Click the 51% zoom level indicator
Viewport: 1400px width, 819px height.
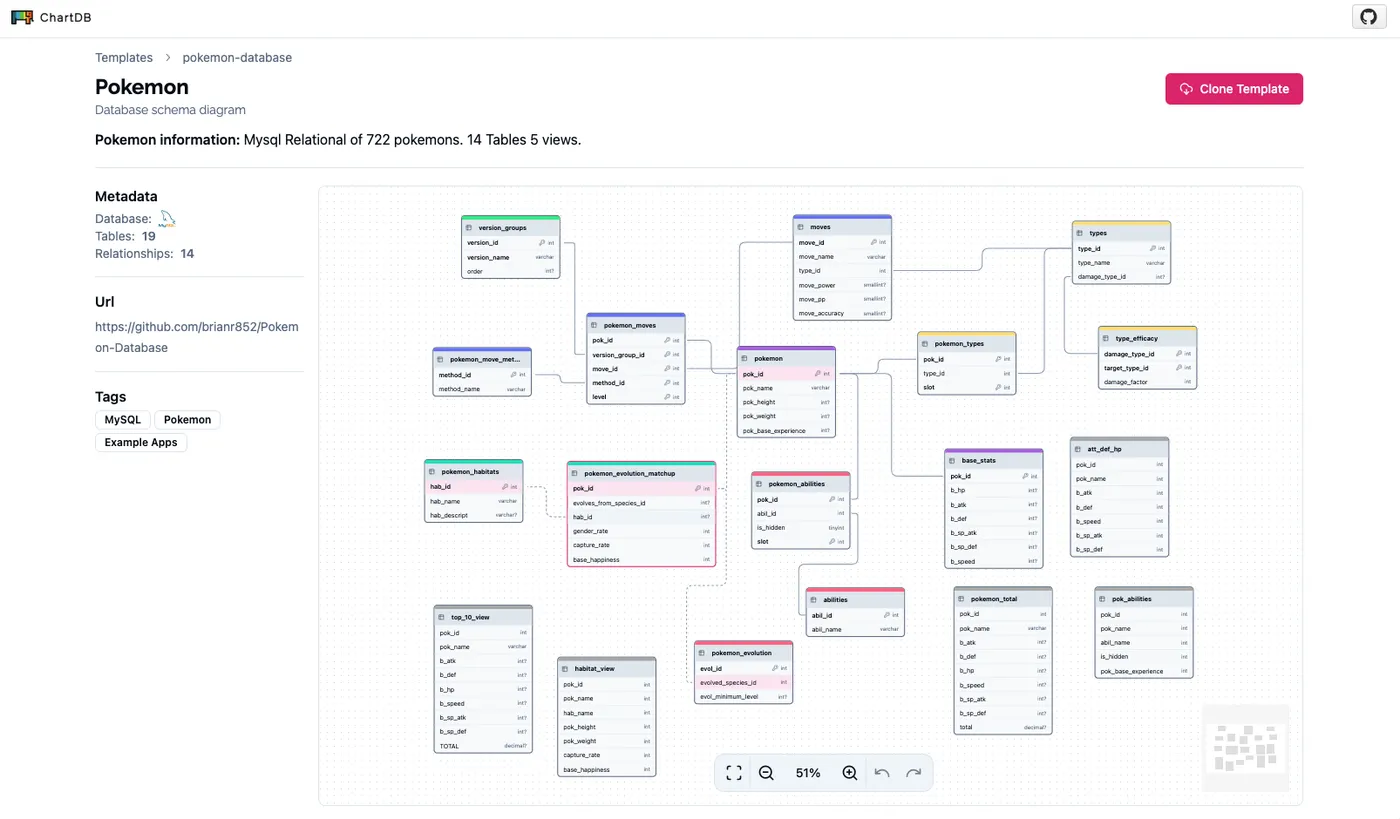pyautogui.click(x=808, y=773)
